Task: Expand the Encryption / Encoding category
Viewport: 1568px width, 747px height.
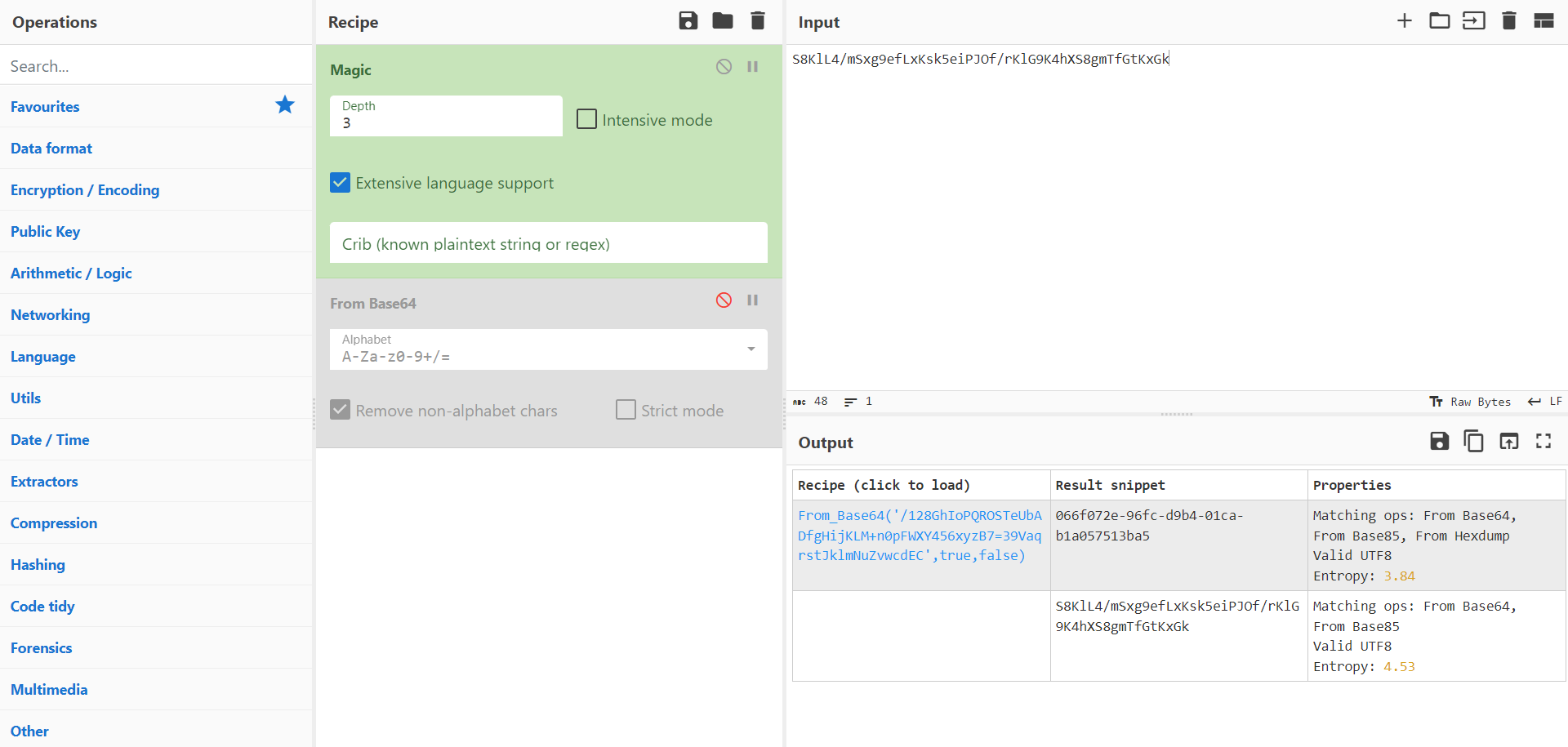Action: pos(85,190)
